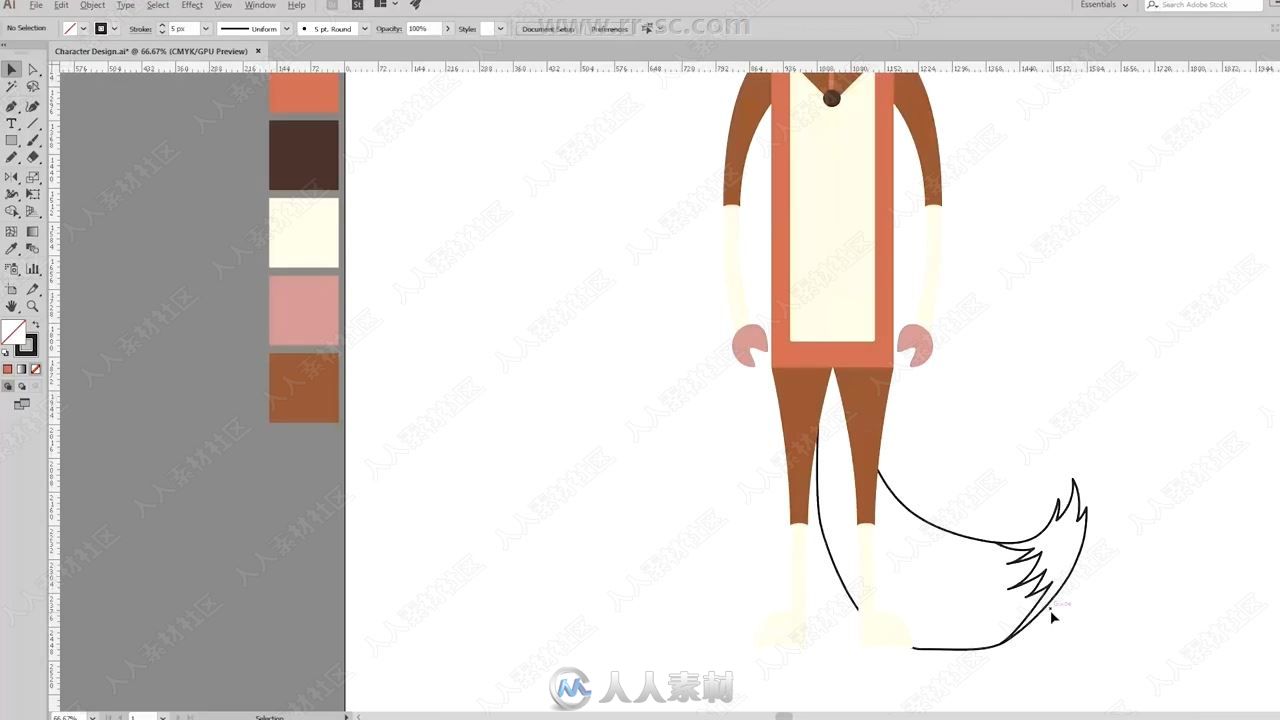Open the Arrange Documents dropdown
The width and height of the screenshot is (1280, 720).
(386, 5)
